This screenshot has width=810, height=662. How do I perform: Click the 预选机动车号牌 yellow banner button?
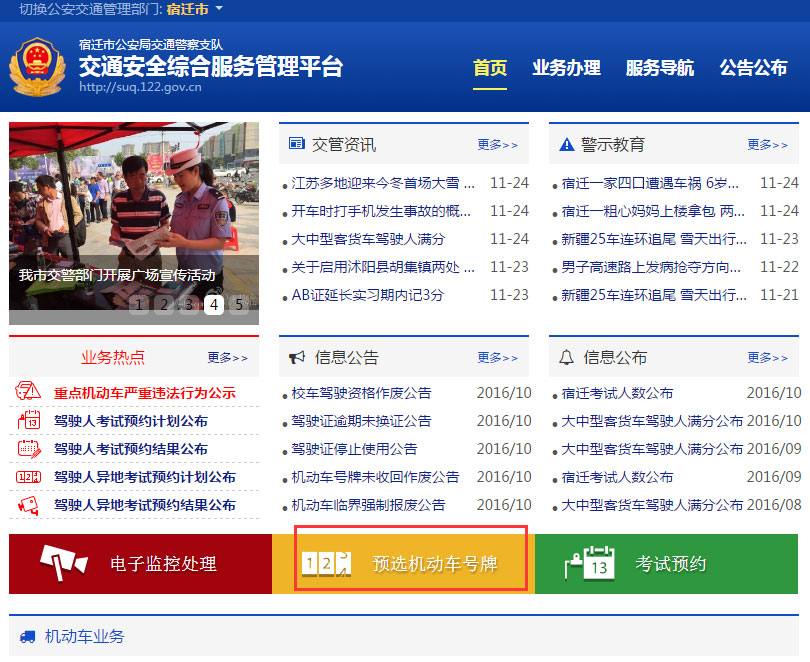click(410, 562)
